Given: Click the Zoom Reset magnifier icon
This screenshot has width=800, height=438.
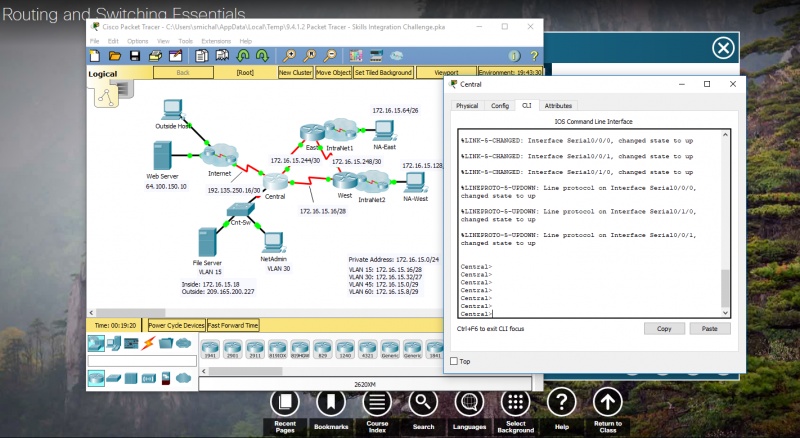Looking at the screenshot, I should pyautogui.click(x=310, y=56).
